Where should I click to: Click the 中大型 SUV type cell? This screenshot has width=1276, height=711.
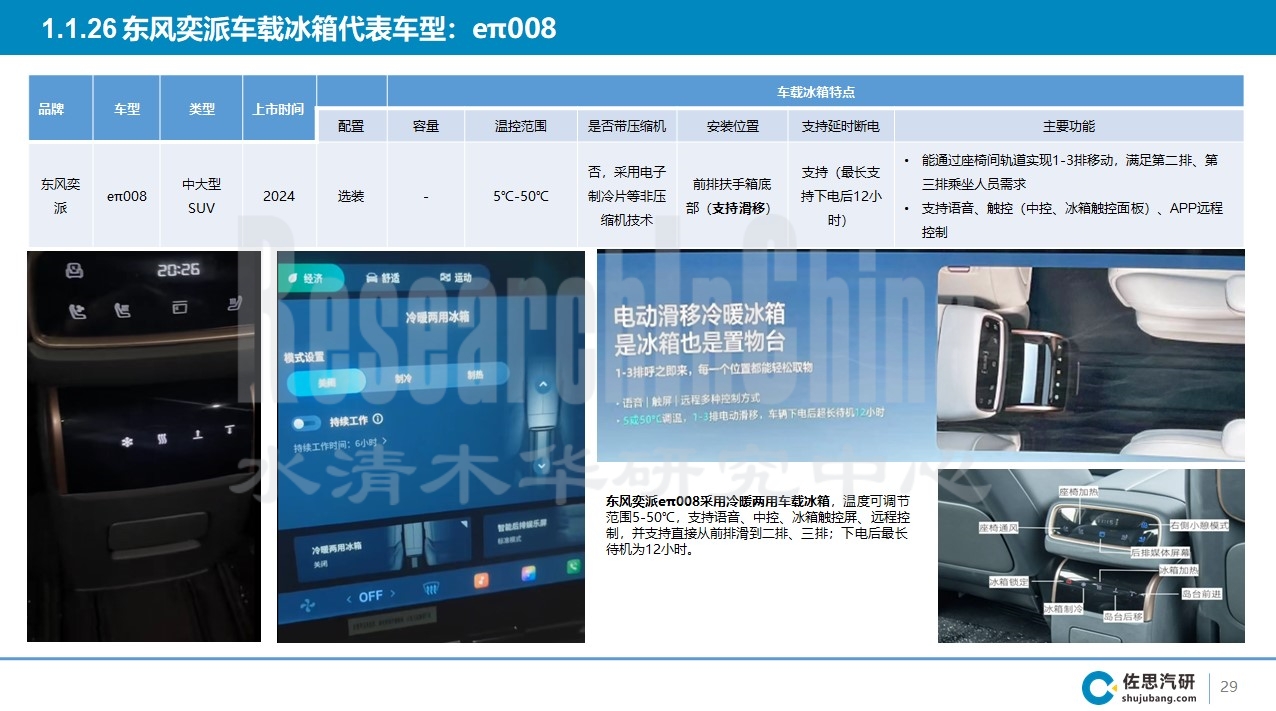[201, 196]
